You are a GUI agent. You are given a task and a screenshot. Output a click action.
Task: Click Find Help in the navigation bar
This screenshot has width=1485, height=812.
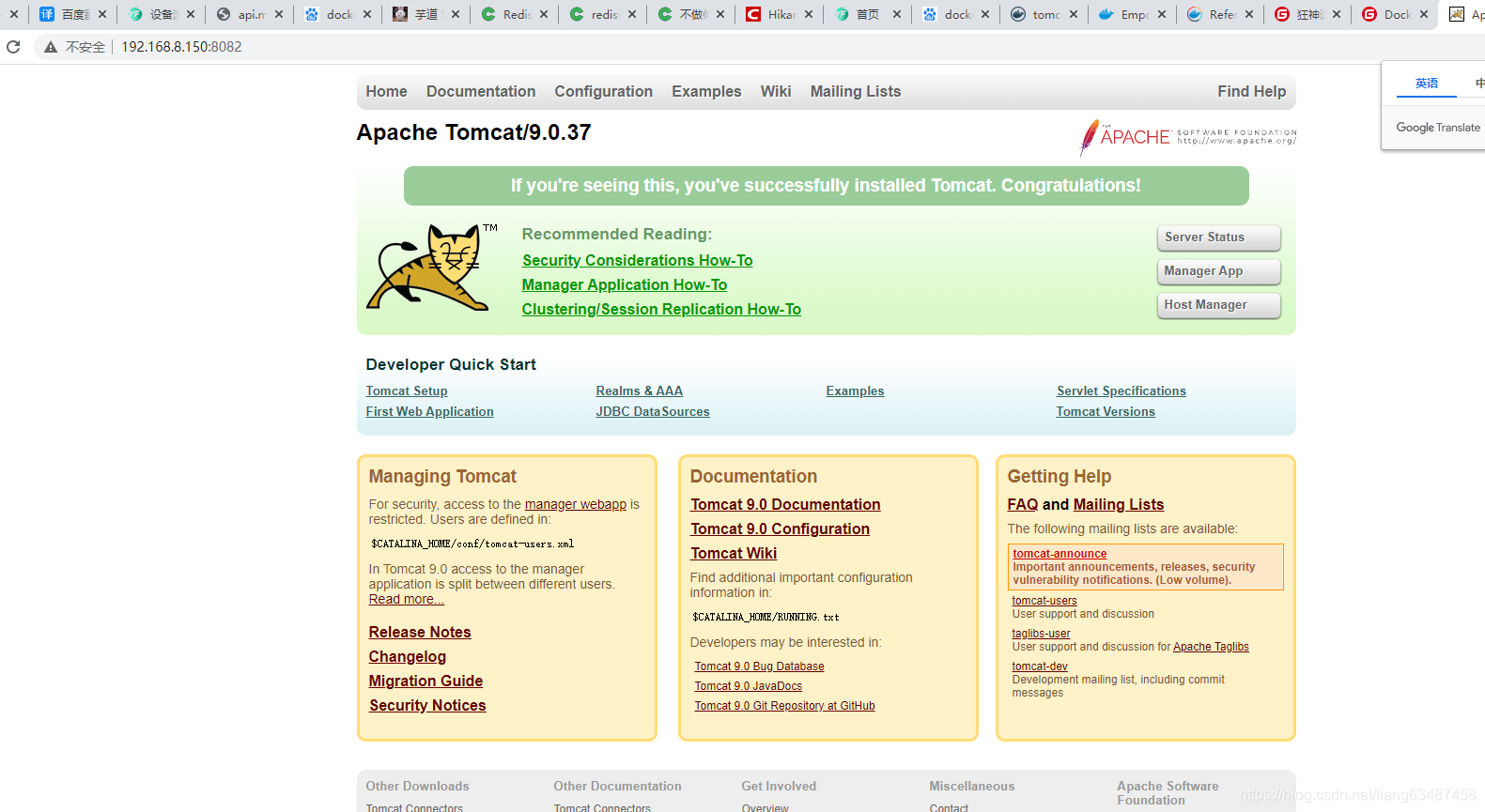point(1252,91)
